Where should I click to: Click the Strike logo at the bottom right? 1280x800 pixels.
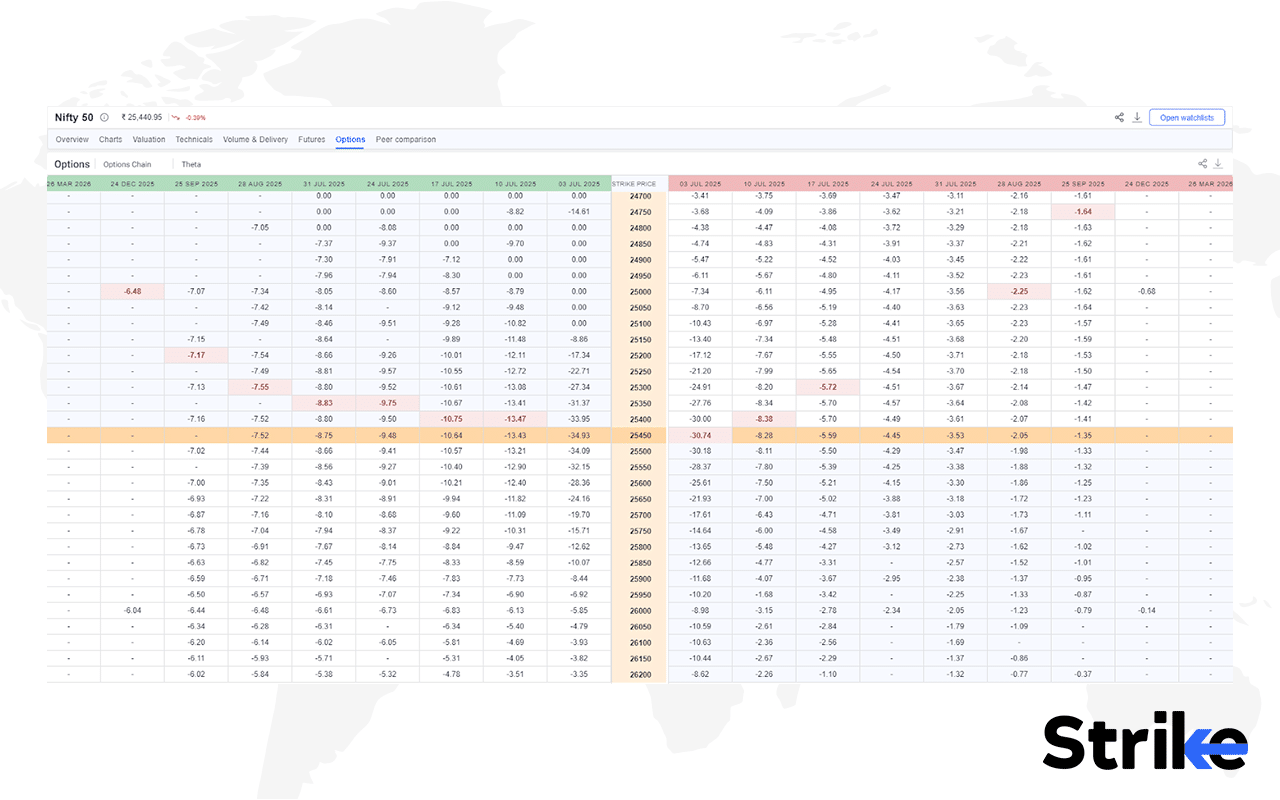(1144, 740)
